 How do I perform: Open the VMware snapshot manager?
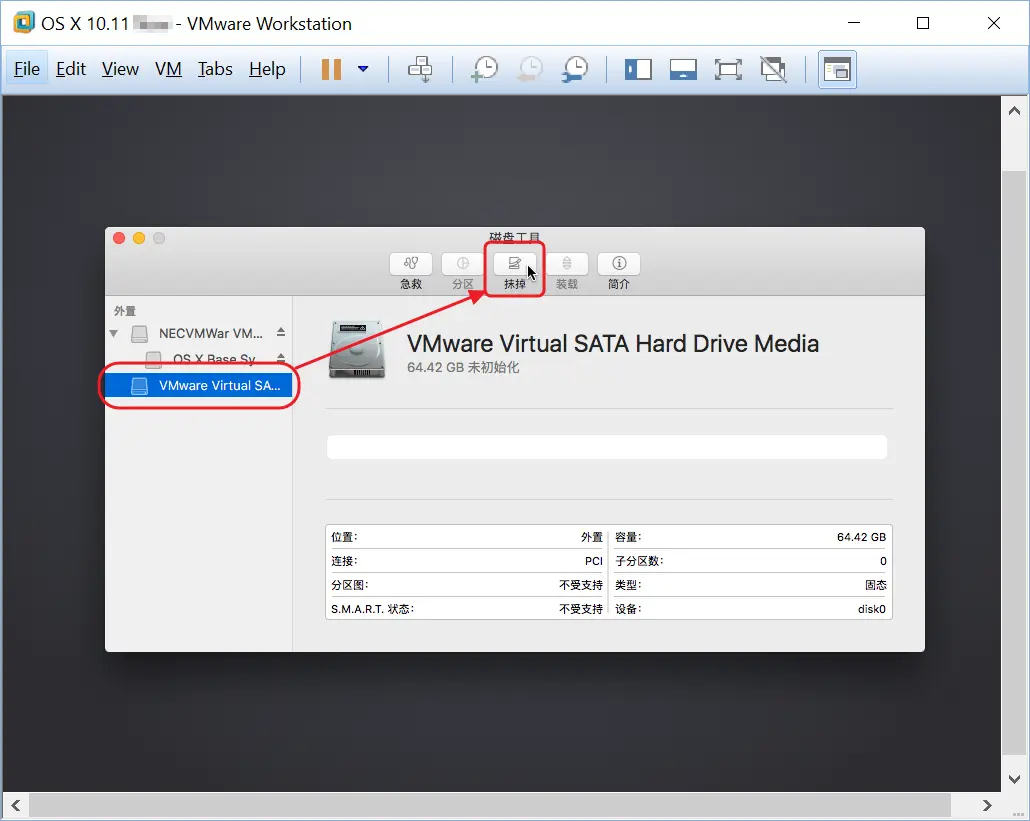coord(573,69)
